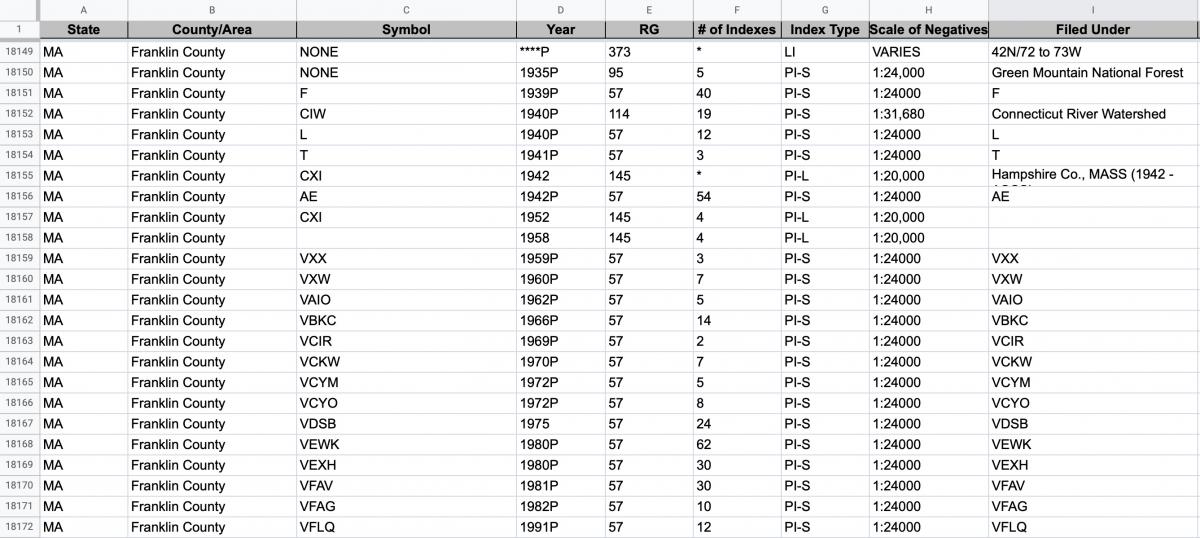This screenshot has height=538, width=1200.
Task: Select column F letter header
Action: tap(736, 9)
